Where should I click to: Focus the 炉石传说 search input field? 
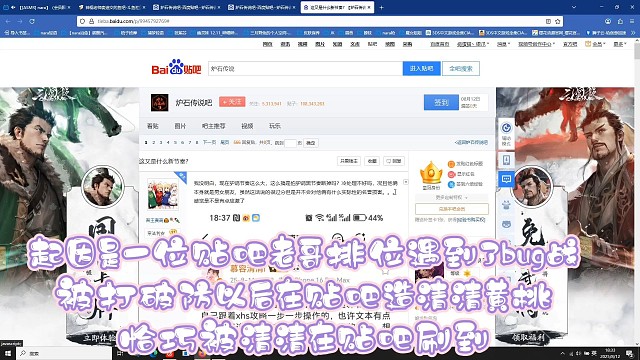[305, 69]
